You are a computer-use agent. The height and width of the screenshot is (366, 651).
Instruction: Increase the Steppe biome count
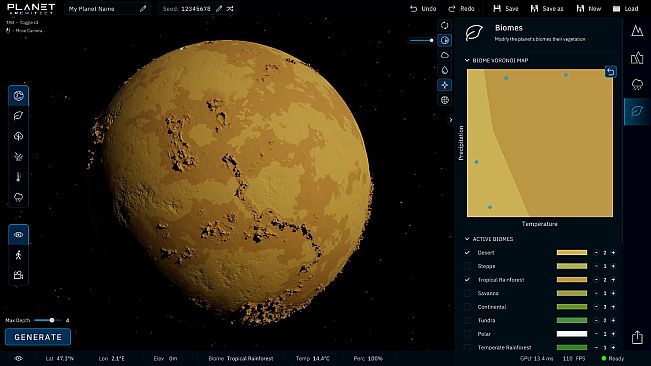point(613,266)
